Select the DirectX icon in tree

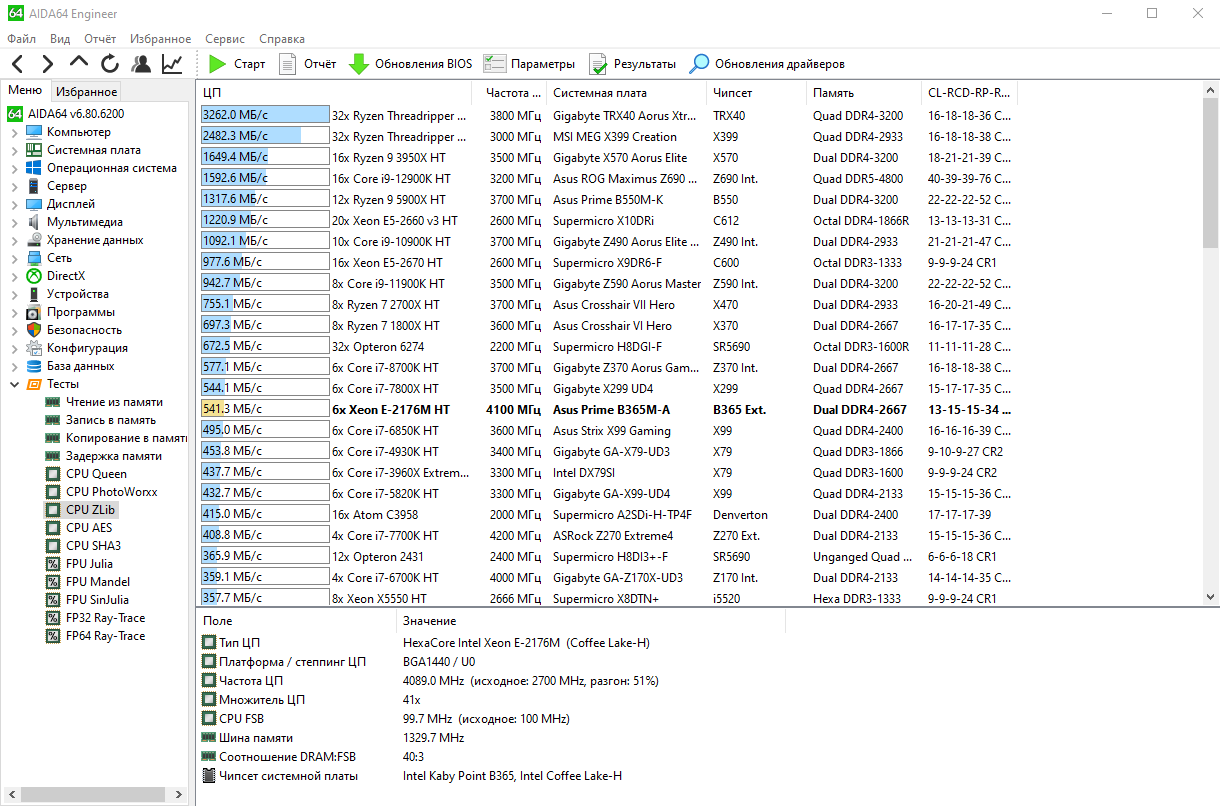pos(34,276)
